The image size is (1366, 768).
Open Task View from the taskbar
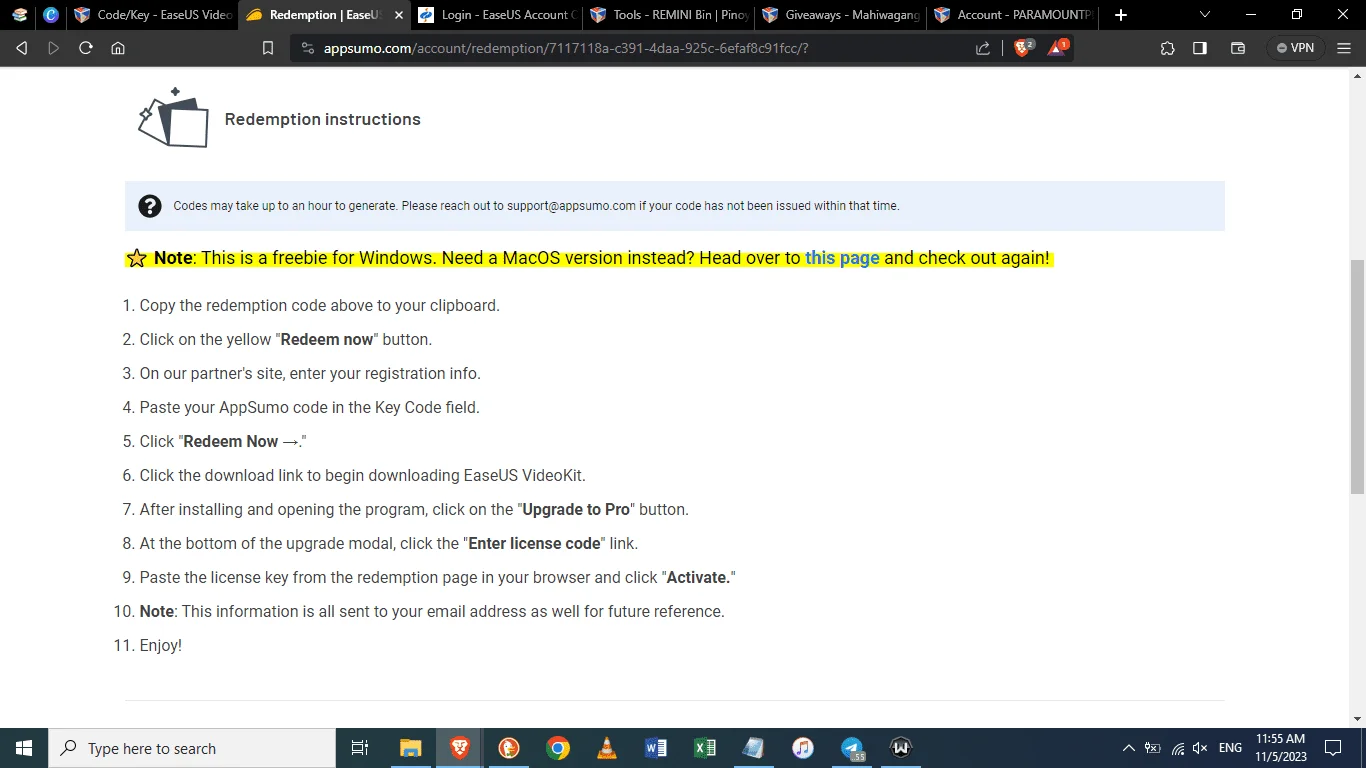click(x=360, y=748)
